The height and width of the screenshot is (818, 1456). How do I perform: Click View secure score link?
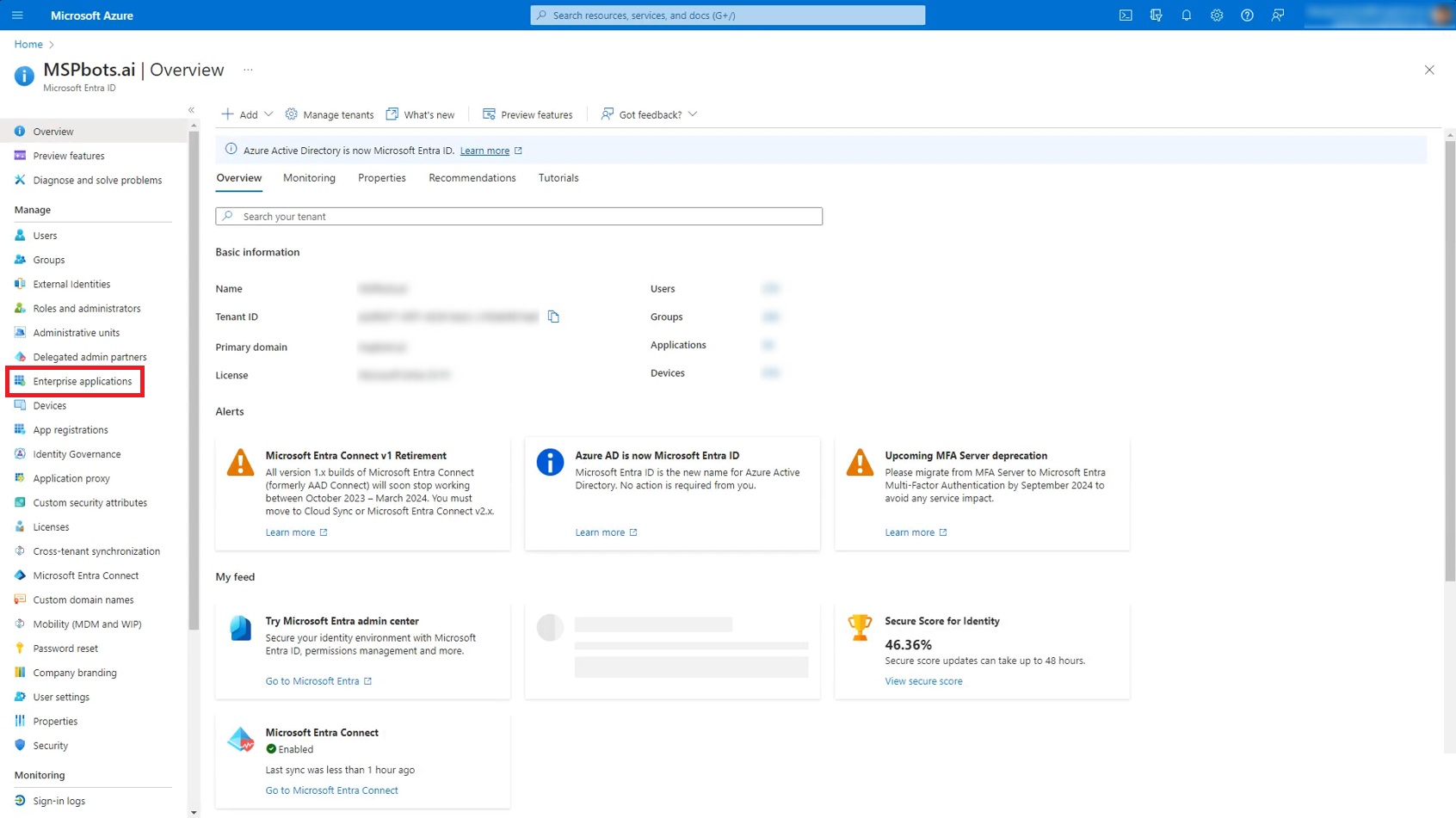click(922, 680)
